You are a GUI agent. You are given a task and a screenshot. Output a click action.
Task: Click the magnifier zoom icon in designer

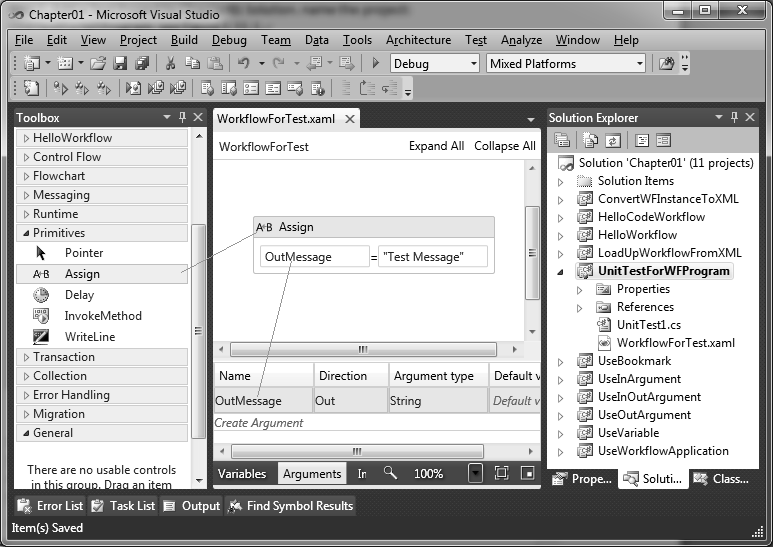click(x=390, y=473)
